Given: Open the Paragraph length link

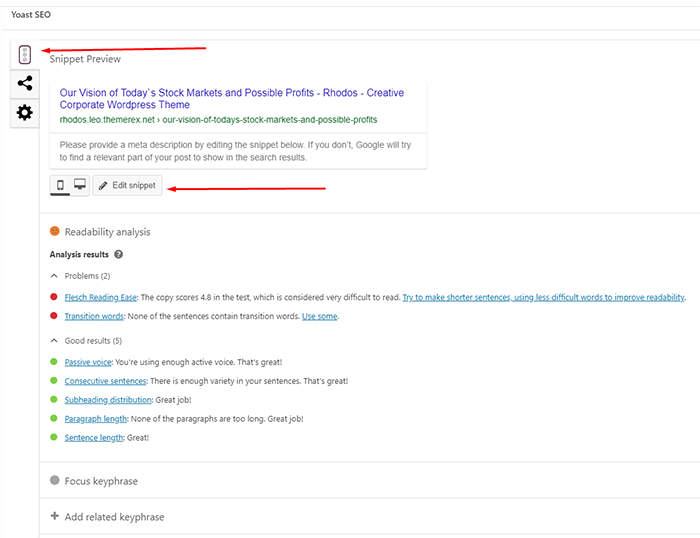Looking at the screenshot, I should pos(96,419).
